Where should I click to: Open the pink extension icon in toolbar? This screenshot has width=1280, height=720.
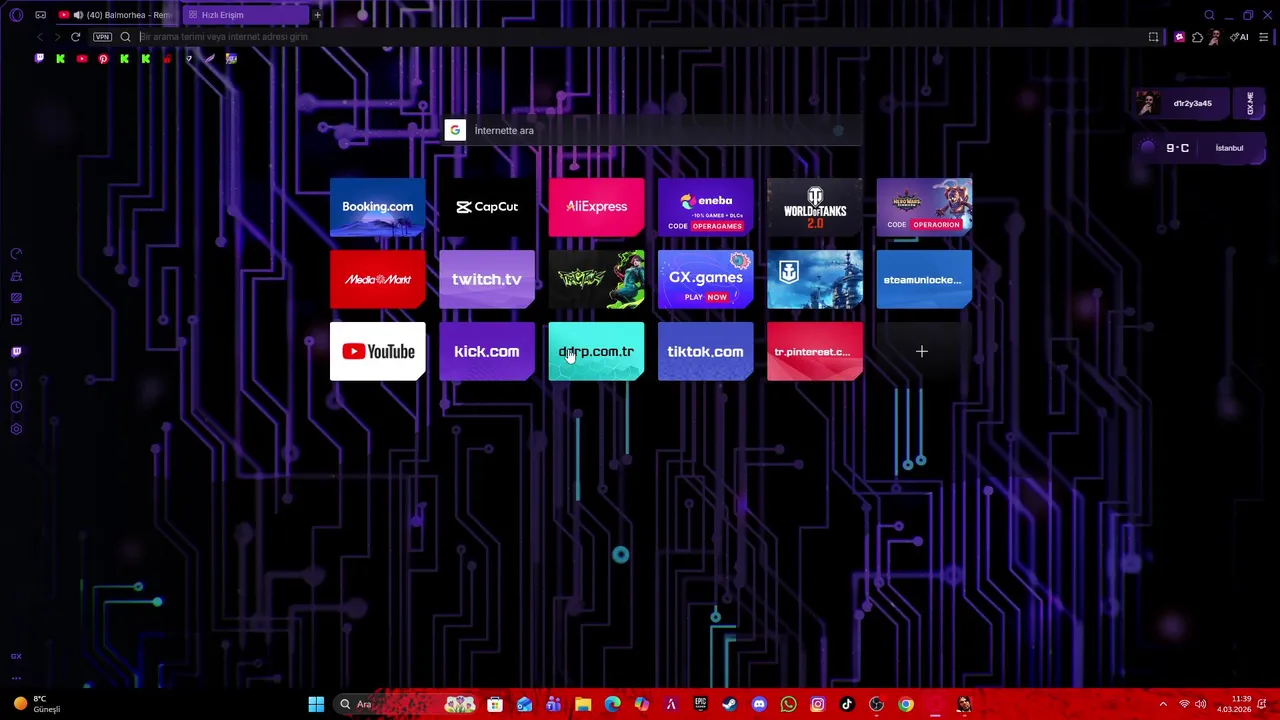tap(1179, 37)
